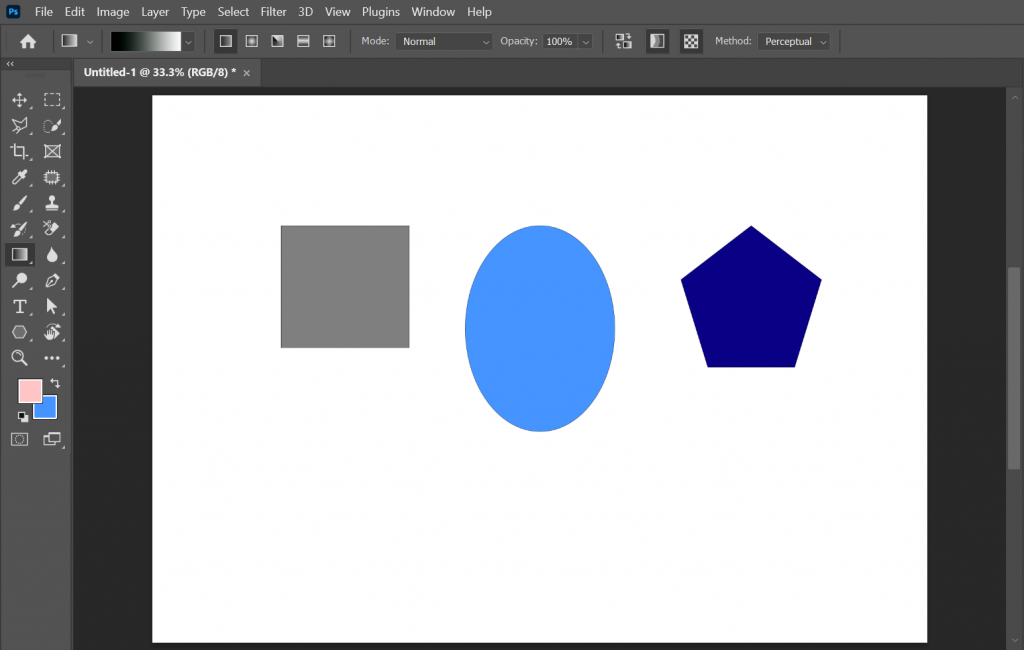This screenshot has height=650, width=1024.
Task: Open the Opacity value dropdown
Action: [585, 41]
